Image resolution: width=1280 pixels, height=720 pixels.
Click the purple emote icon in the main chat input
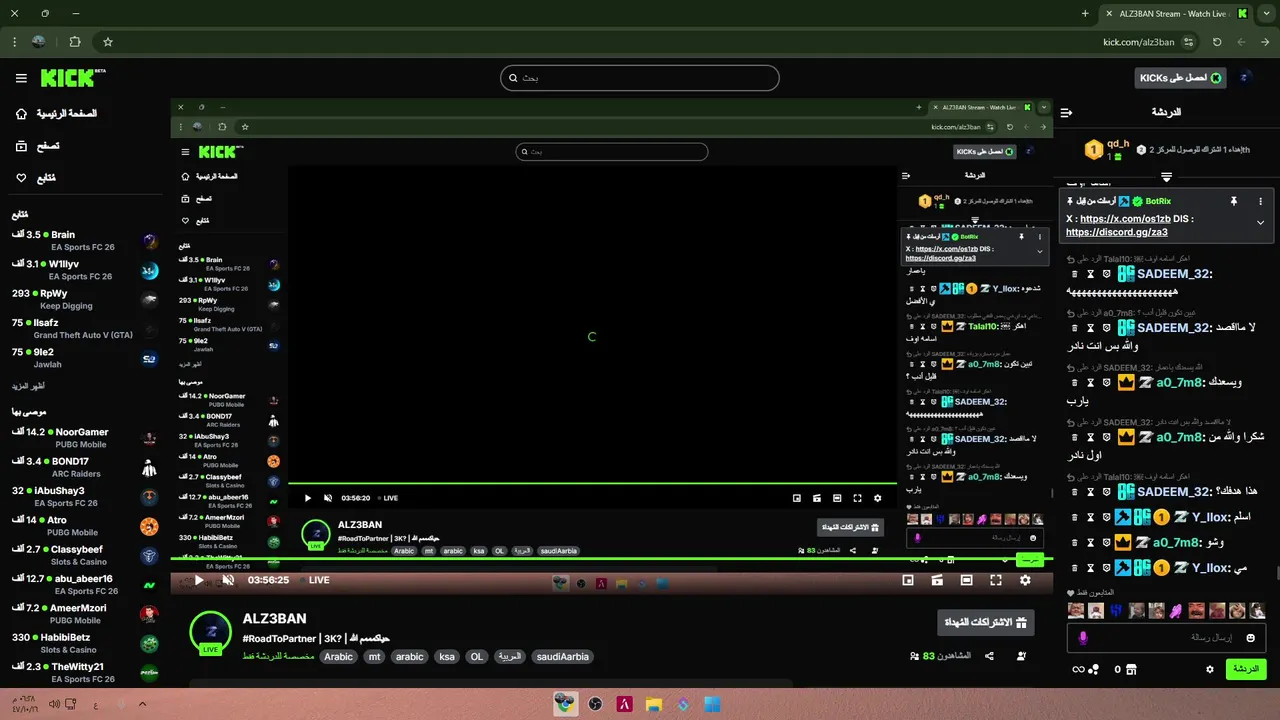1083,638
